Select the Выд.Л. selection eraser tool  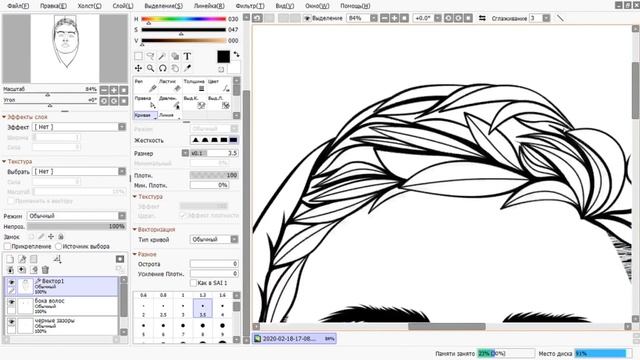click(219, 102)
